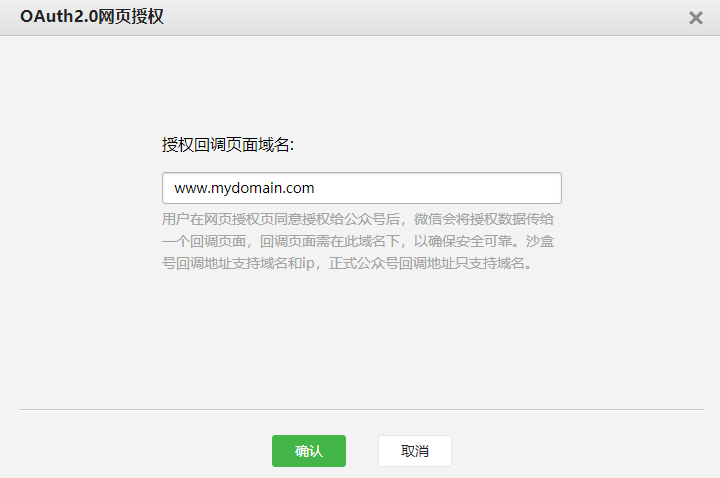
Task: Click the 授权回调页面域名 label
Action: (x=228, y=145)
